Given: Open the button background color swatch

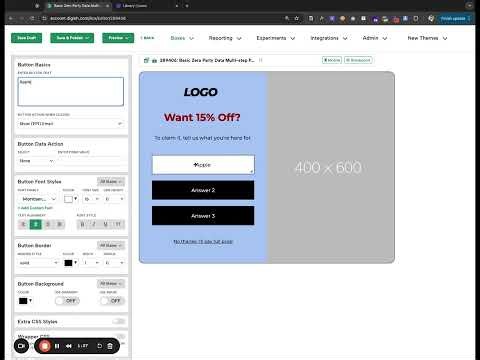Looking at the screenshot, I should (25, 301).
